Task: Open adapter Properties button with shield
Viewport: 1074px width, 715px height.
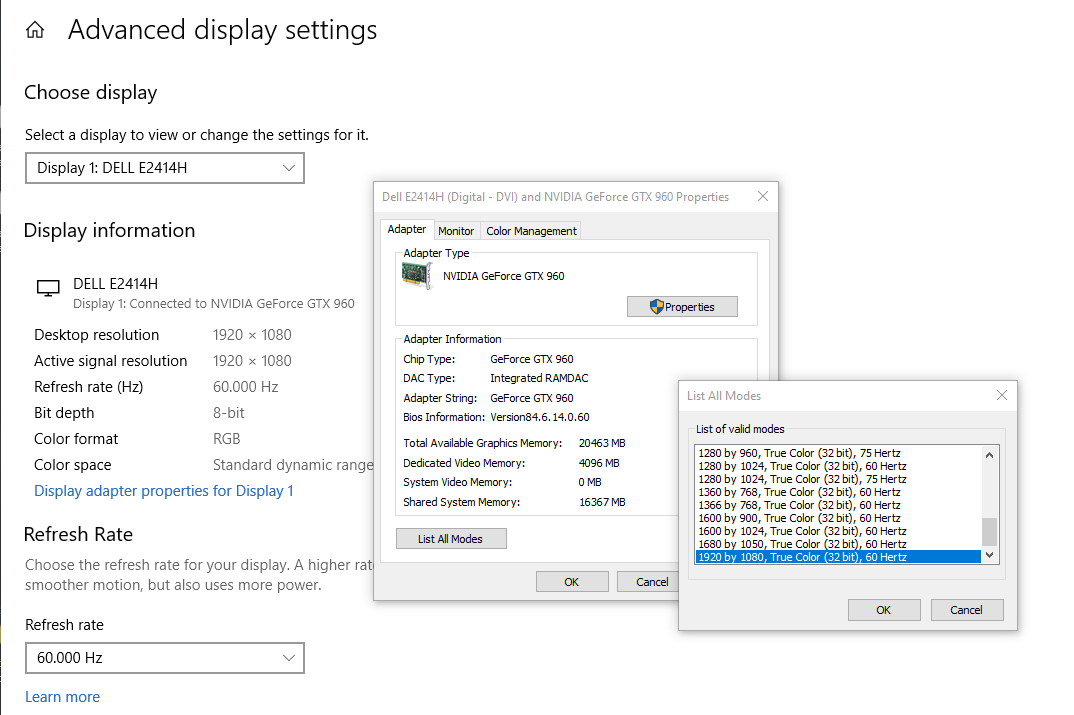Action: 682,307
